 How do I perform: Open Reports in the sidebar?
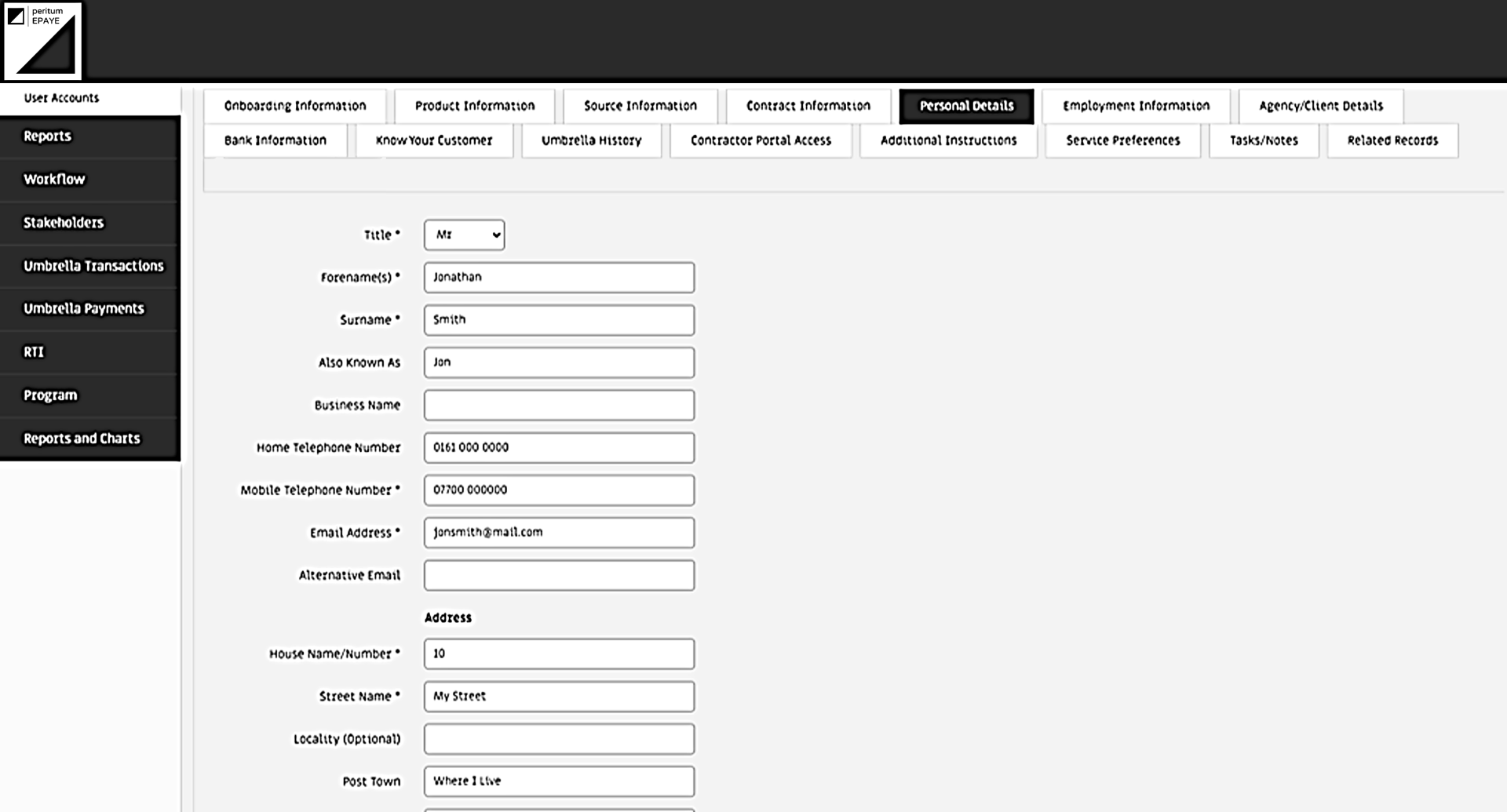[x=89, y=137]
